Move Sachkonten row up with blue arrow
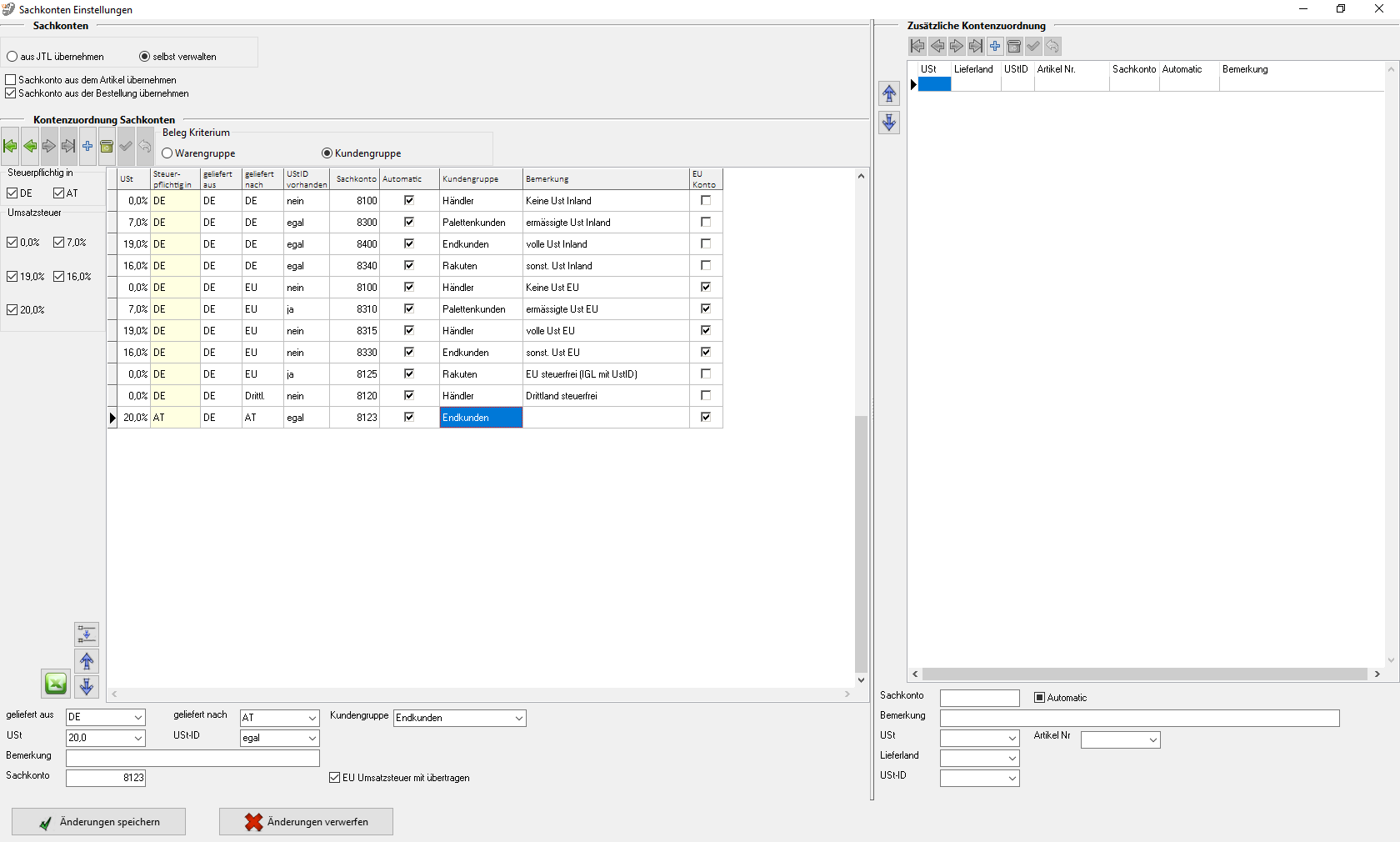Image resolution: width=1400 pixels, height=842 pixels. pos(87,661)
